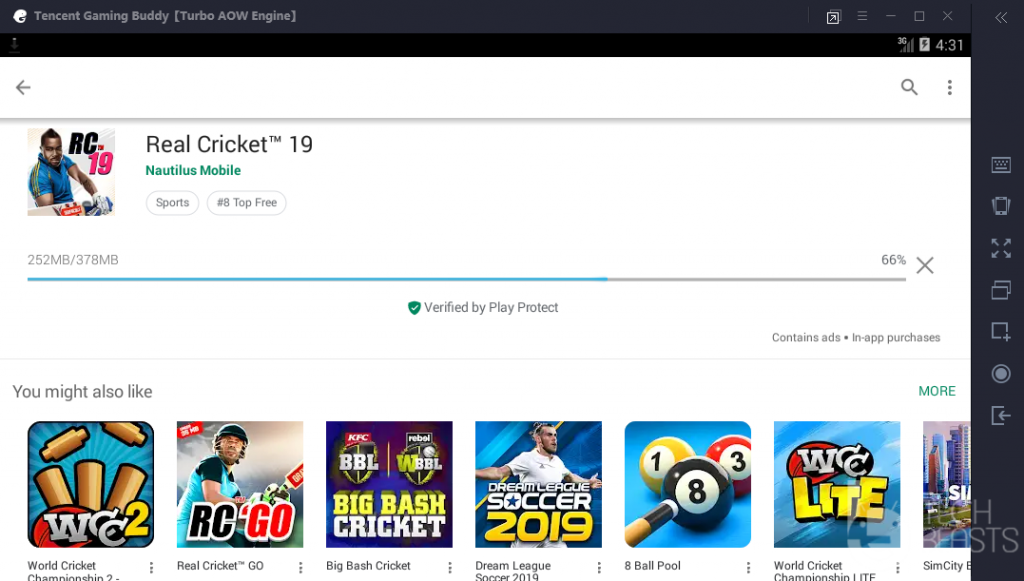Click the Tencent Gaming Buddy logo icon
The image size is (1024, 581).
(20, 16)
